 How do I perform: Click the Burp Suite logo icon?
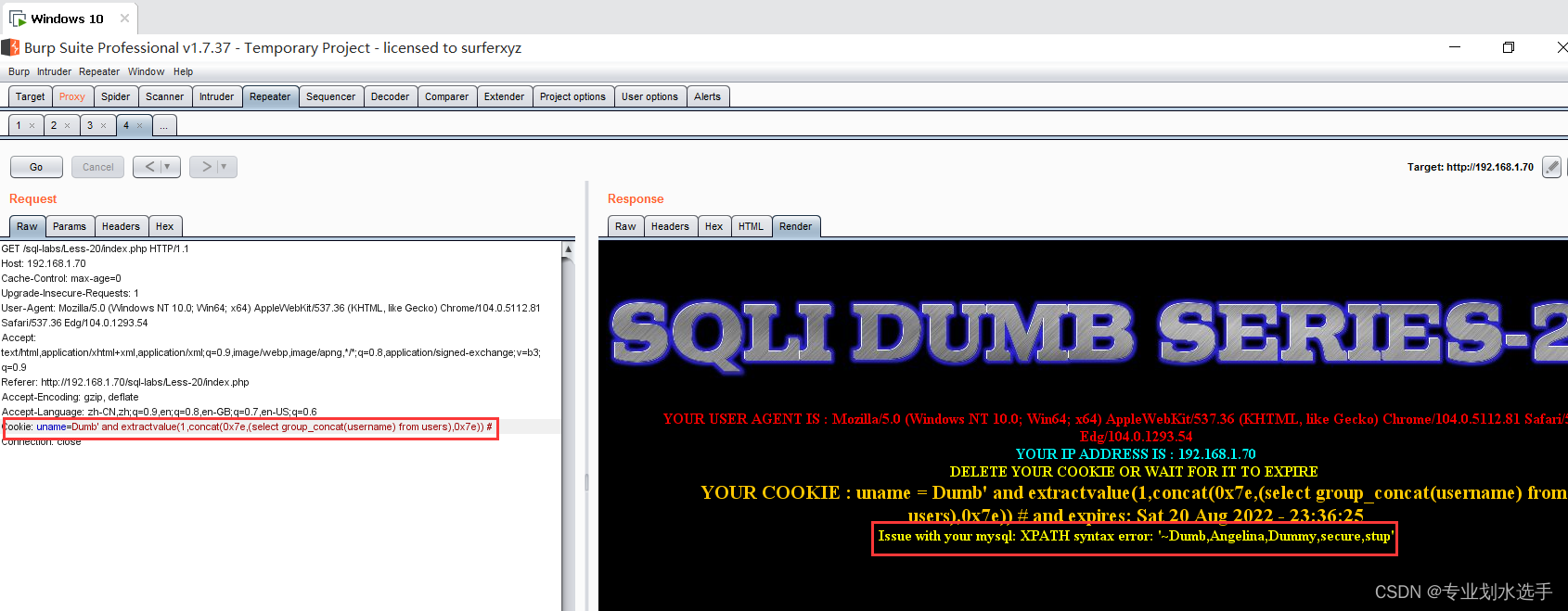click(10, 47)
